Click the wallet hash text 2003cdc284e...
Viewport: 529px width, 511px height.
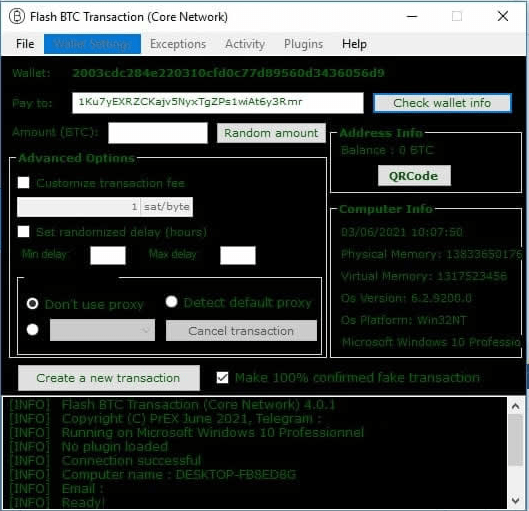[x=228, y=73]
